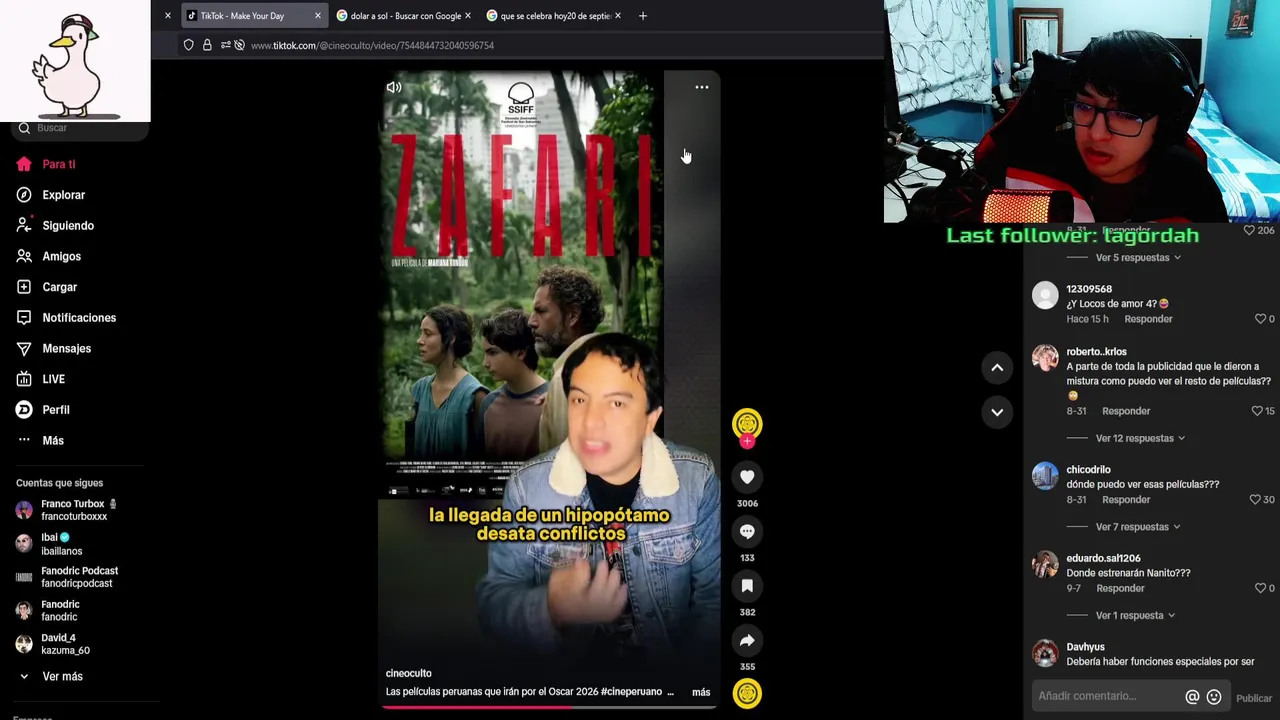Viewport: 1280px width, 720px height.
Task: Go to next video with down arrow
Action: point(997,412)
